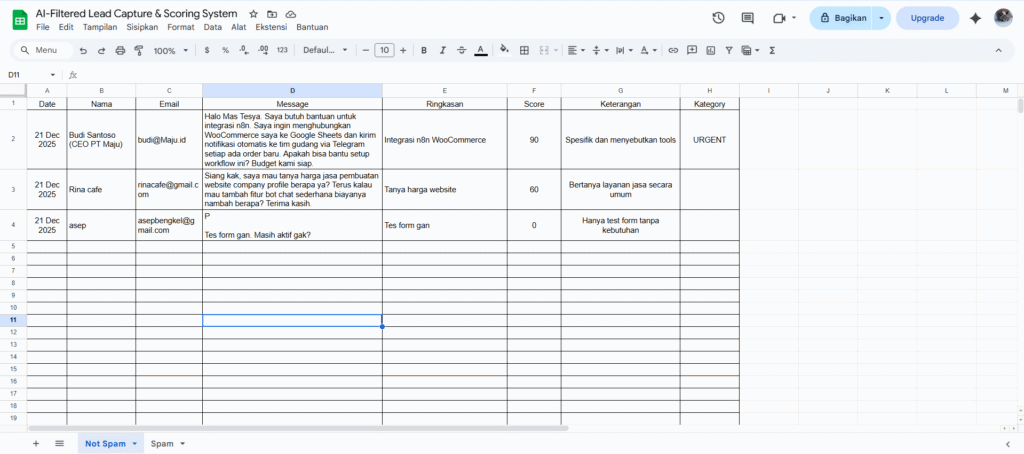Click the Gemini sparkle icon
Image resolution: width=1024 pixels, height=454 pixels.
(x=975, y=18)
